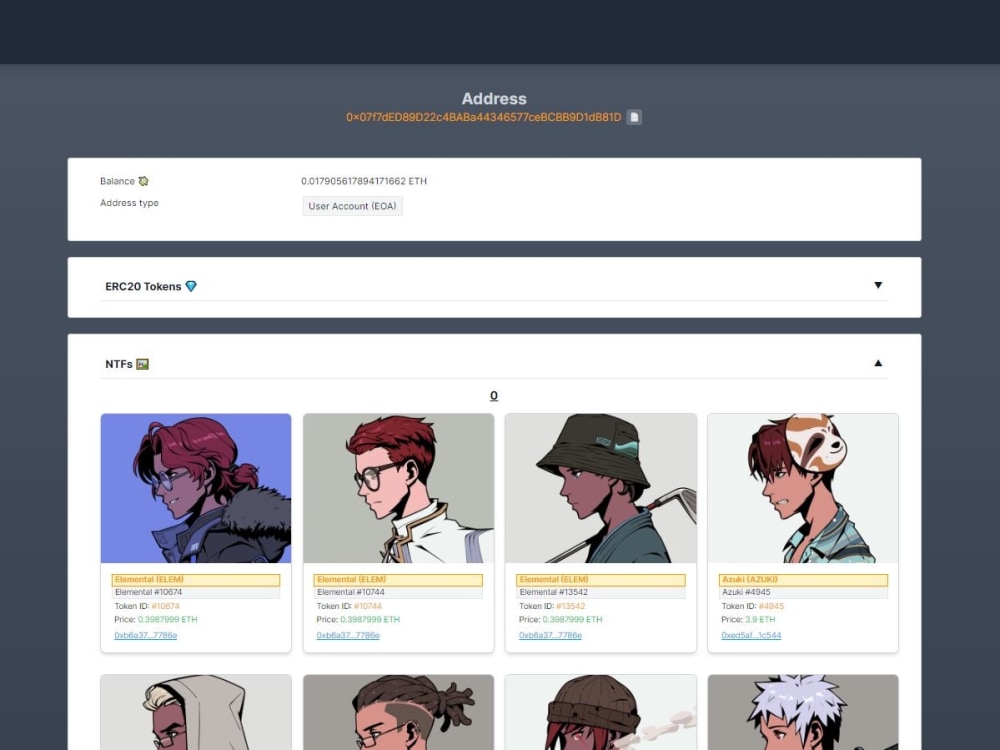Click the orange wallet address link
1000x750 pixels.
click(483, 117)
